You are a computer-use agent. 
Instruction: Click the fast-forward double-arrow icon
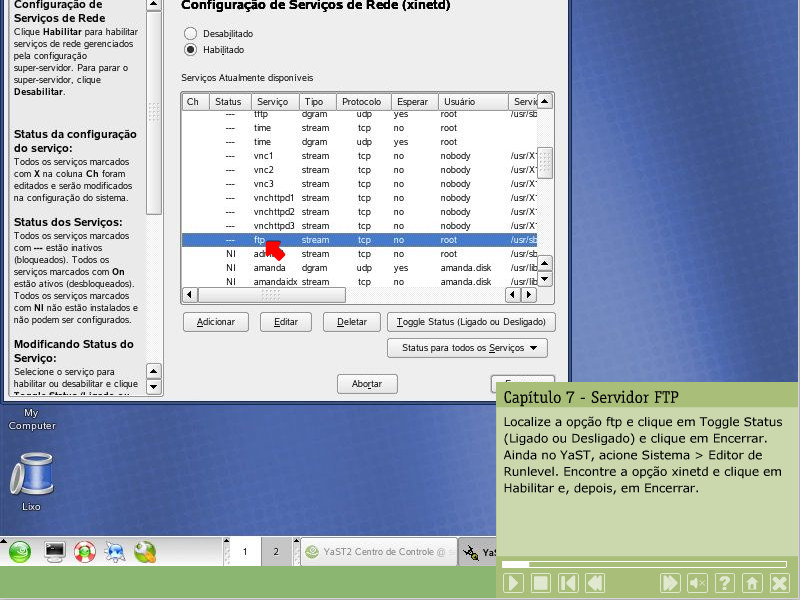click(x=671, y=583)
